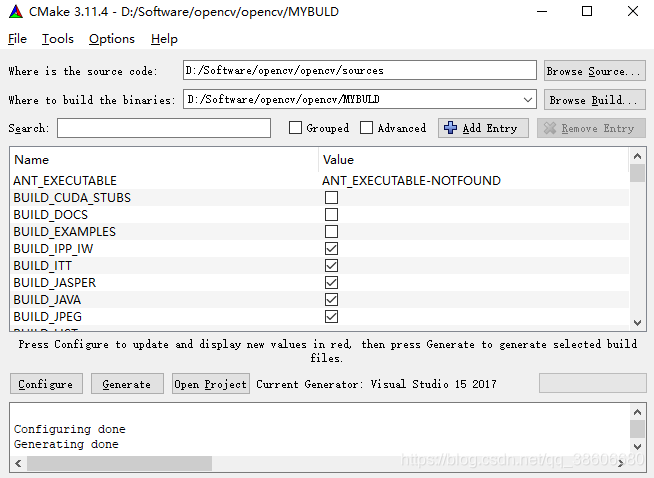The height and width of the screenshot is (478, 654).
Task: Select the BUILD_JASPER row name
Action: [x=54, y=283]
